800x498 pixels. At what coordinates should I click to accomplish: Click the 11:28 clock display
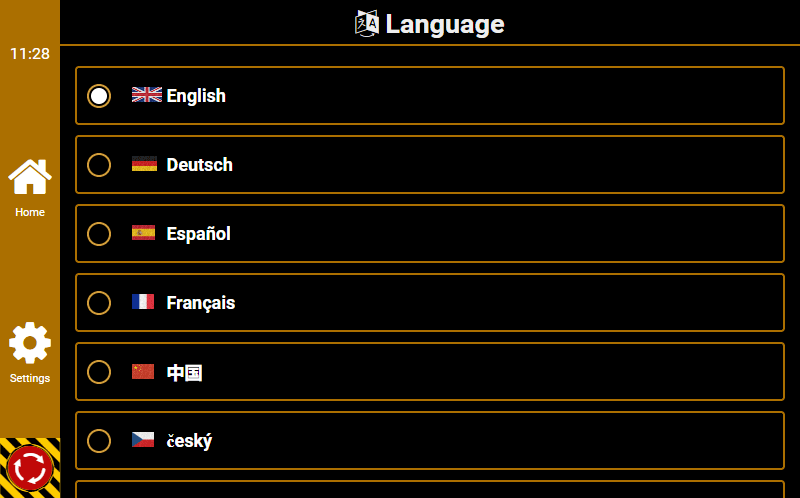(x=30, y=54)
